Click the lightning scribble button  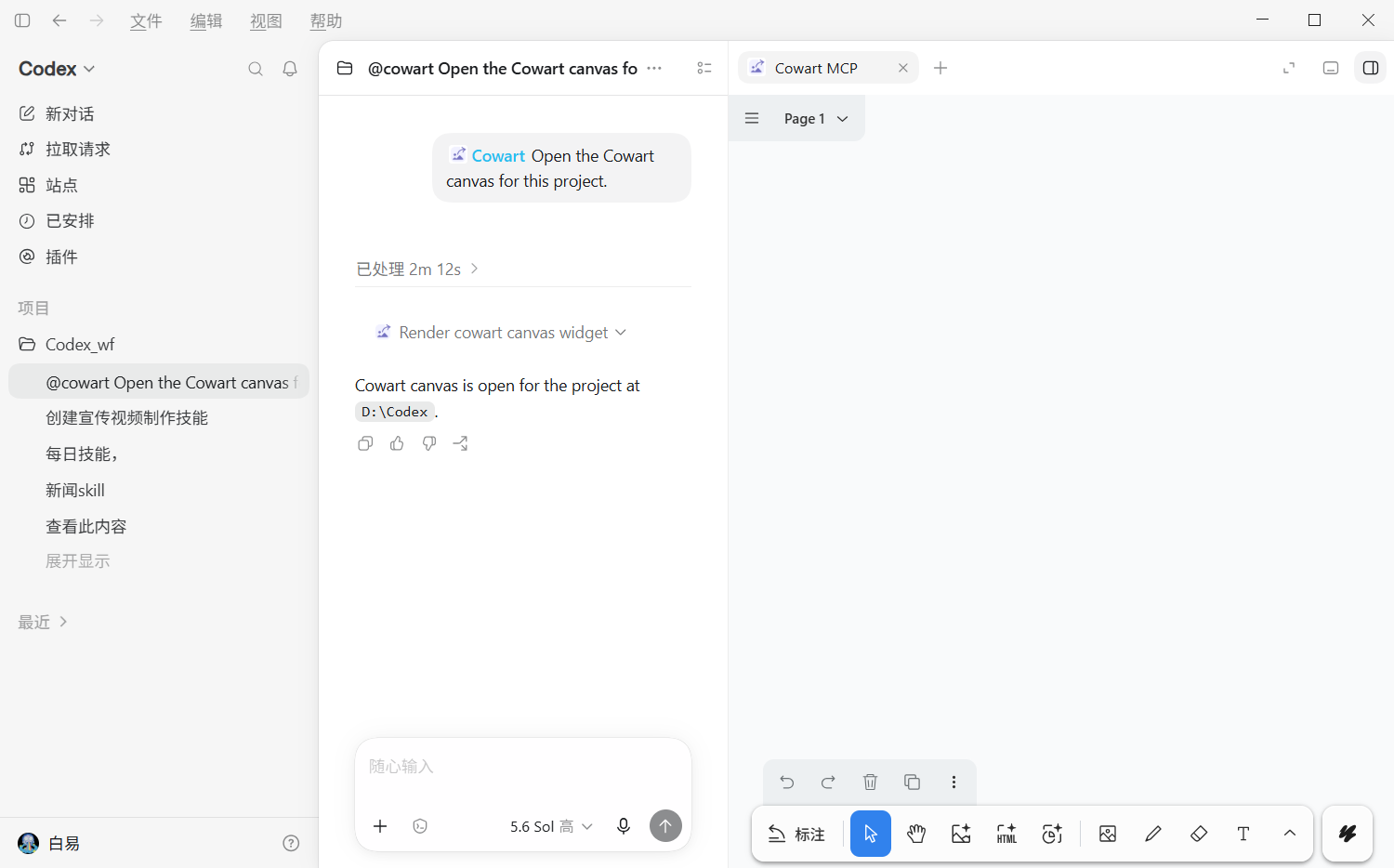1348,834
